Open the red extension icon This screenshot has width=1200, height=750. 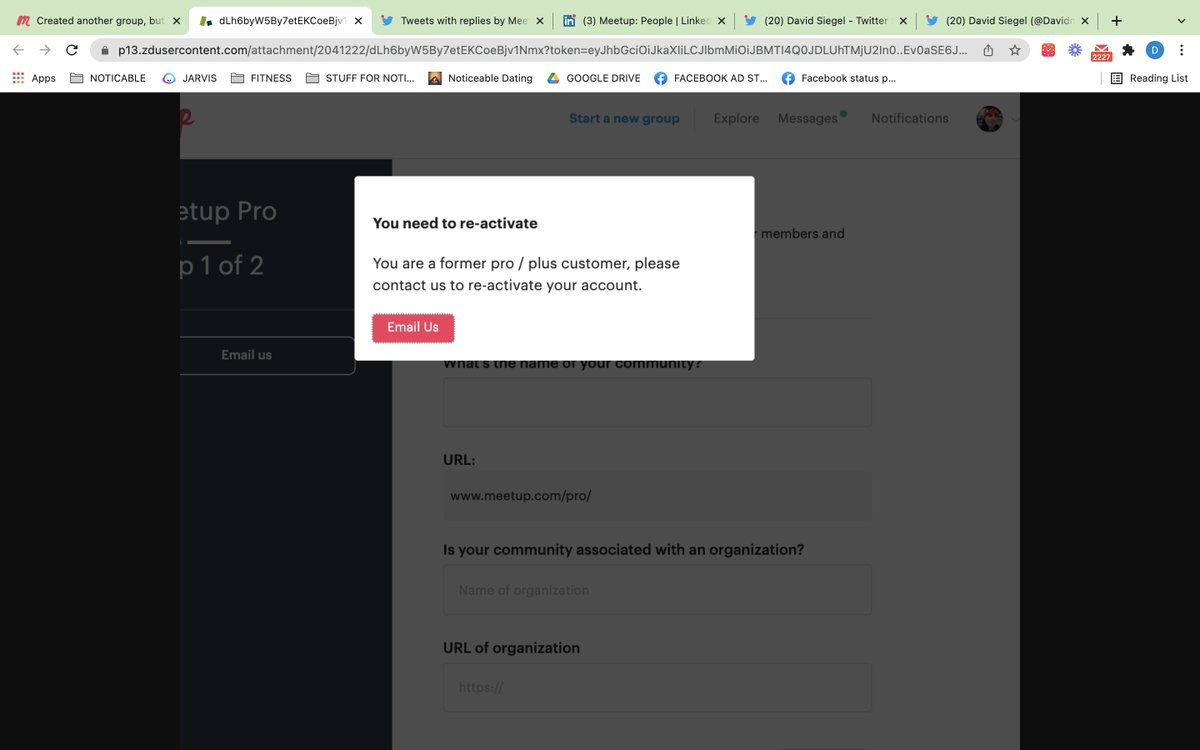1048,50
